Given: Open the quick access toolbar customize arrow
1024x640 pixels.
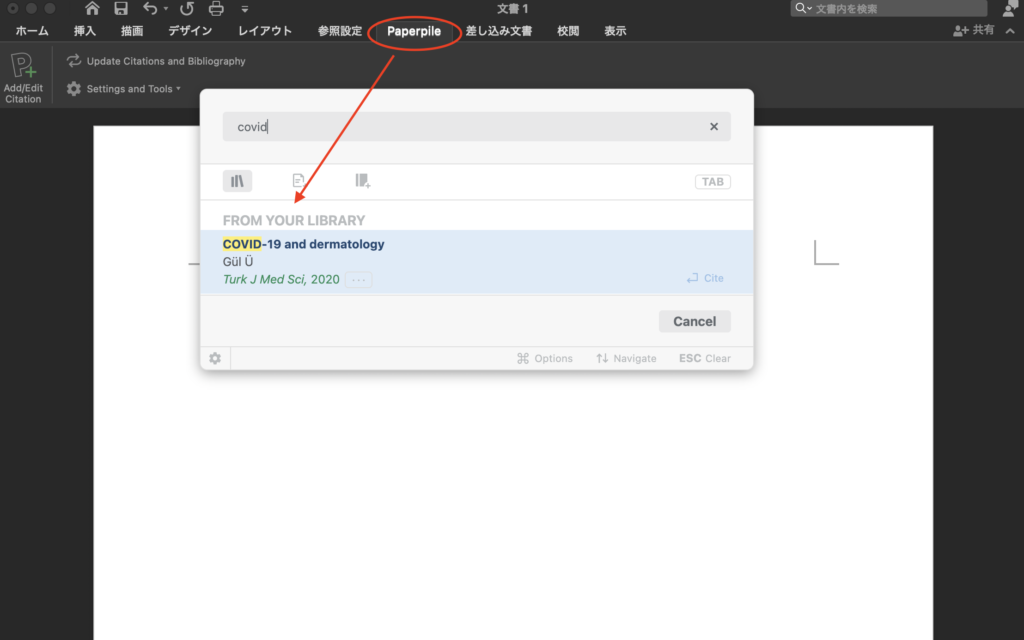Looking at the screenshot, I should tap(245, 9).
